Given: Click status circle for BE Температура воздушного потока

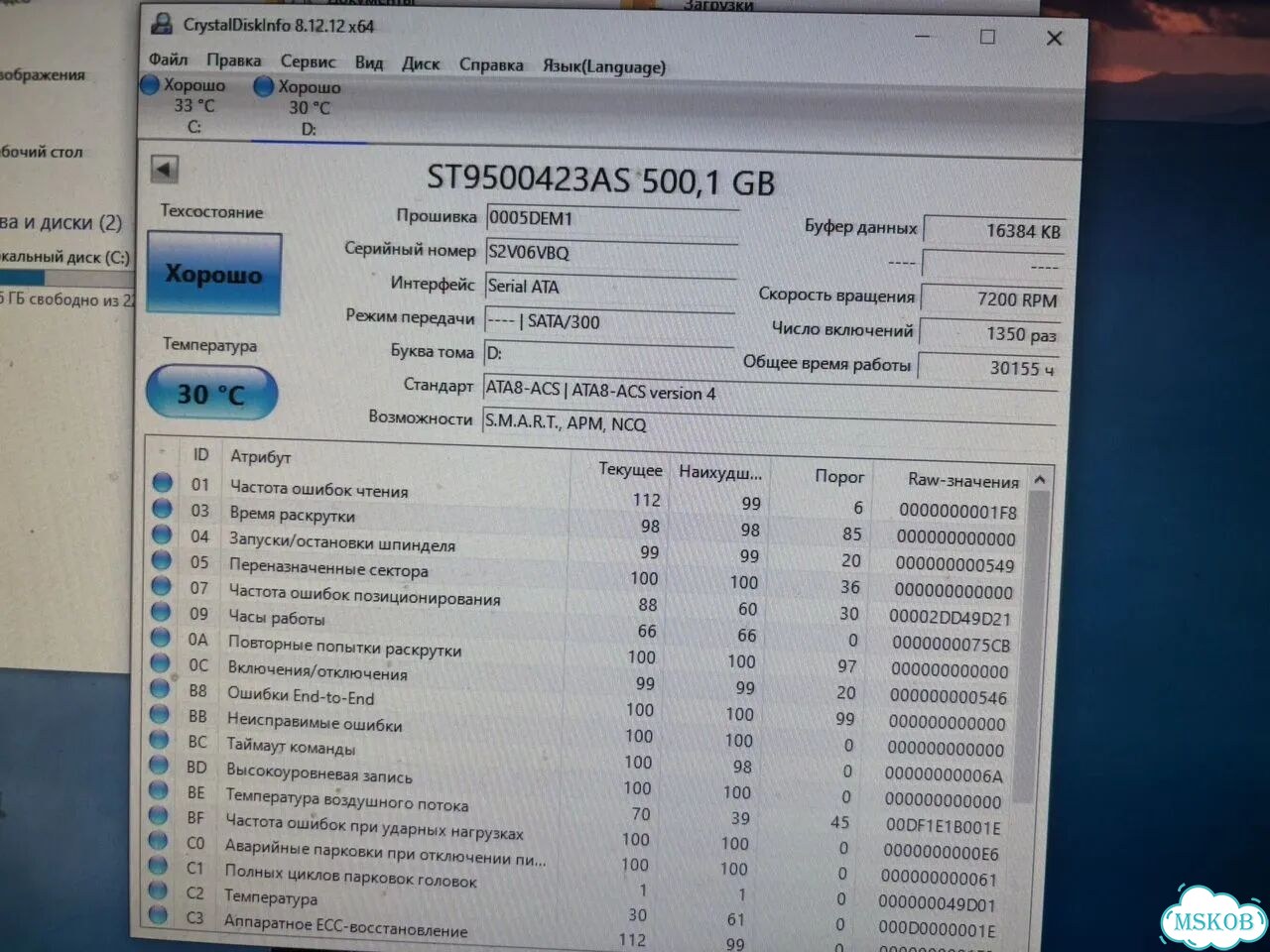Looking at the screenshot, I should coord(158,790).
